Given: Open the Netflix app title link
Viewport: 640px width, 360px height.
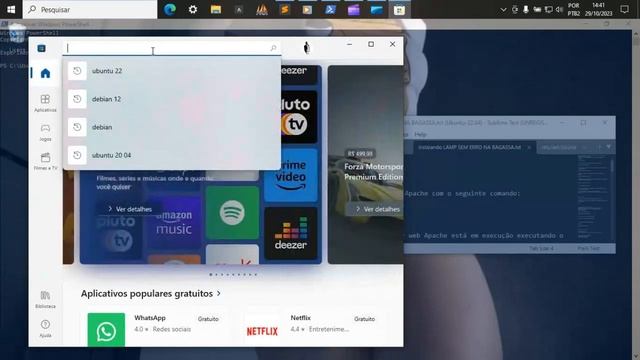Looking at the screenshot, I should 300,318.
